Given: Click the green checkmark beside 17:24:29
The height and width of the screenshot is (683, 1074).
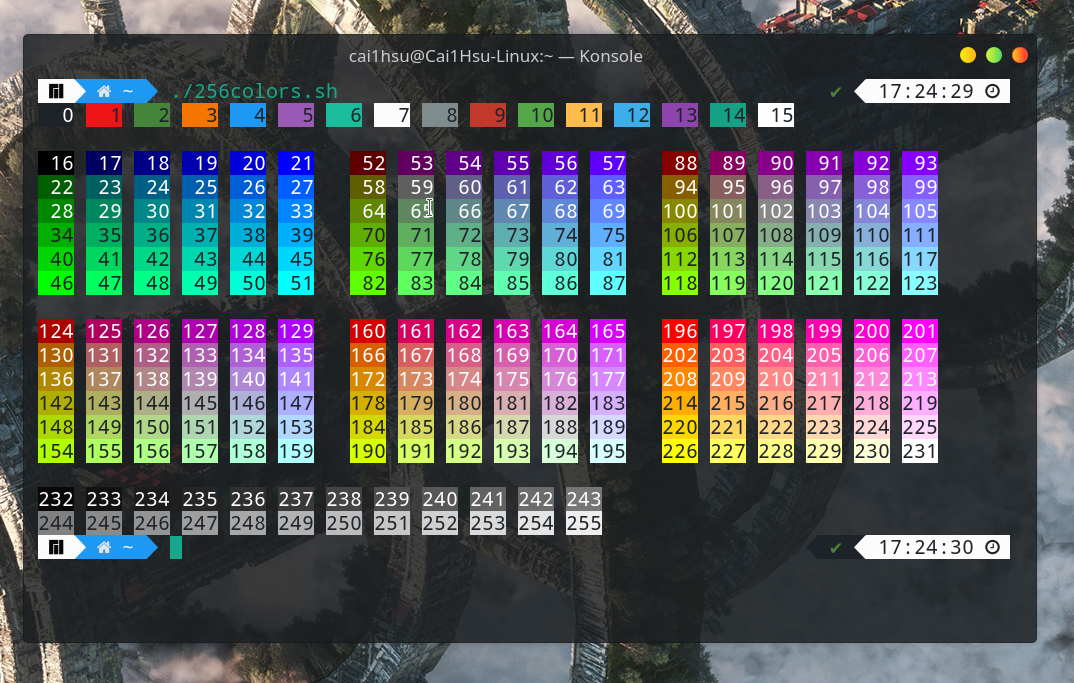Looking at the screenshot, I should (836, 92).
